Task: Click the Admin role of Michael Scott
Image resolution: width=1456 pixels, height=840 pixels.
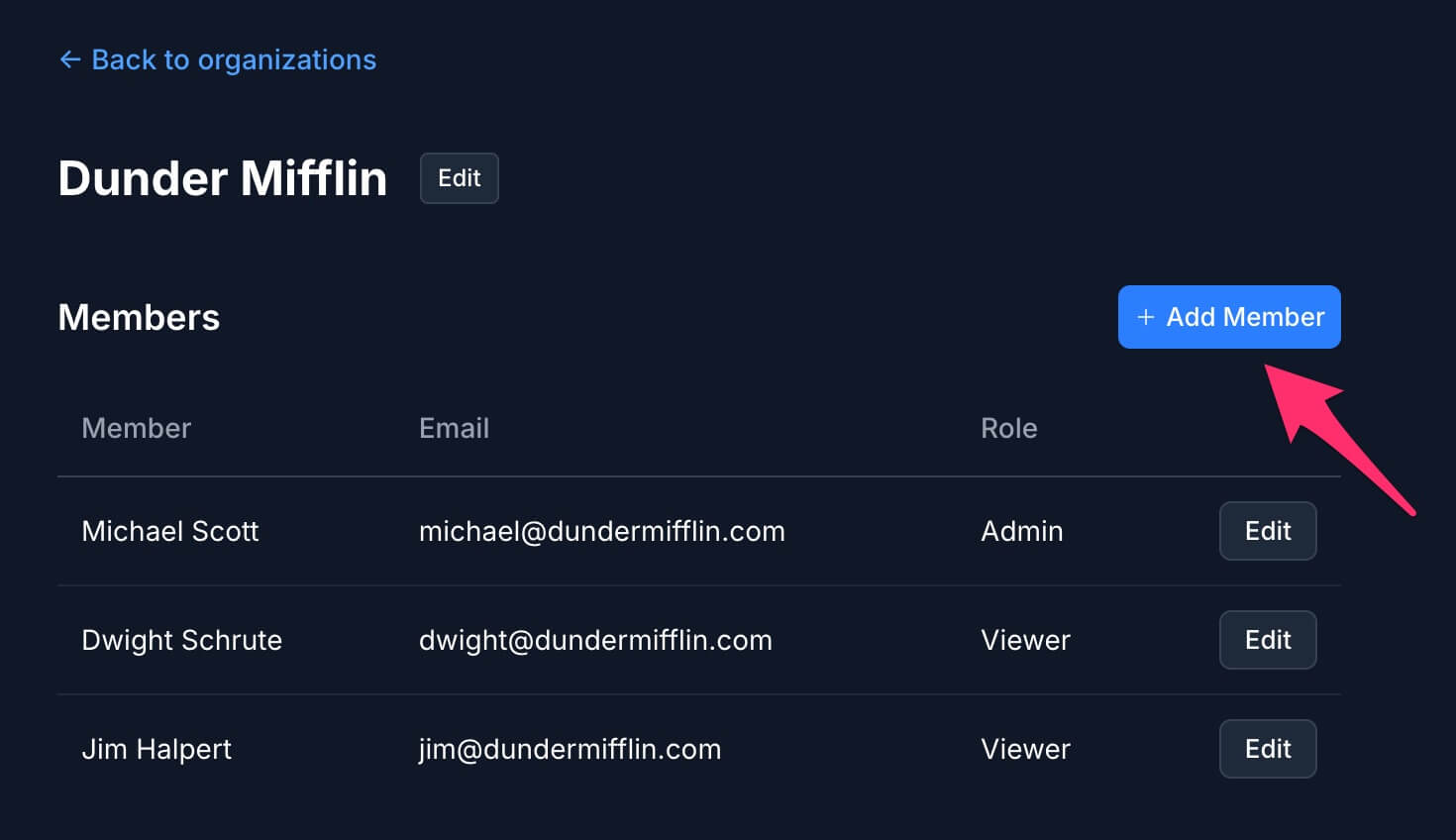Action: pos(1021,531)
